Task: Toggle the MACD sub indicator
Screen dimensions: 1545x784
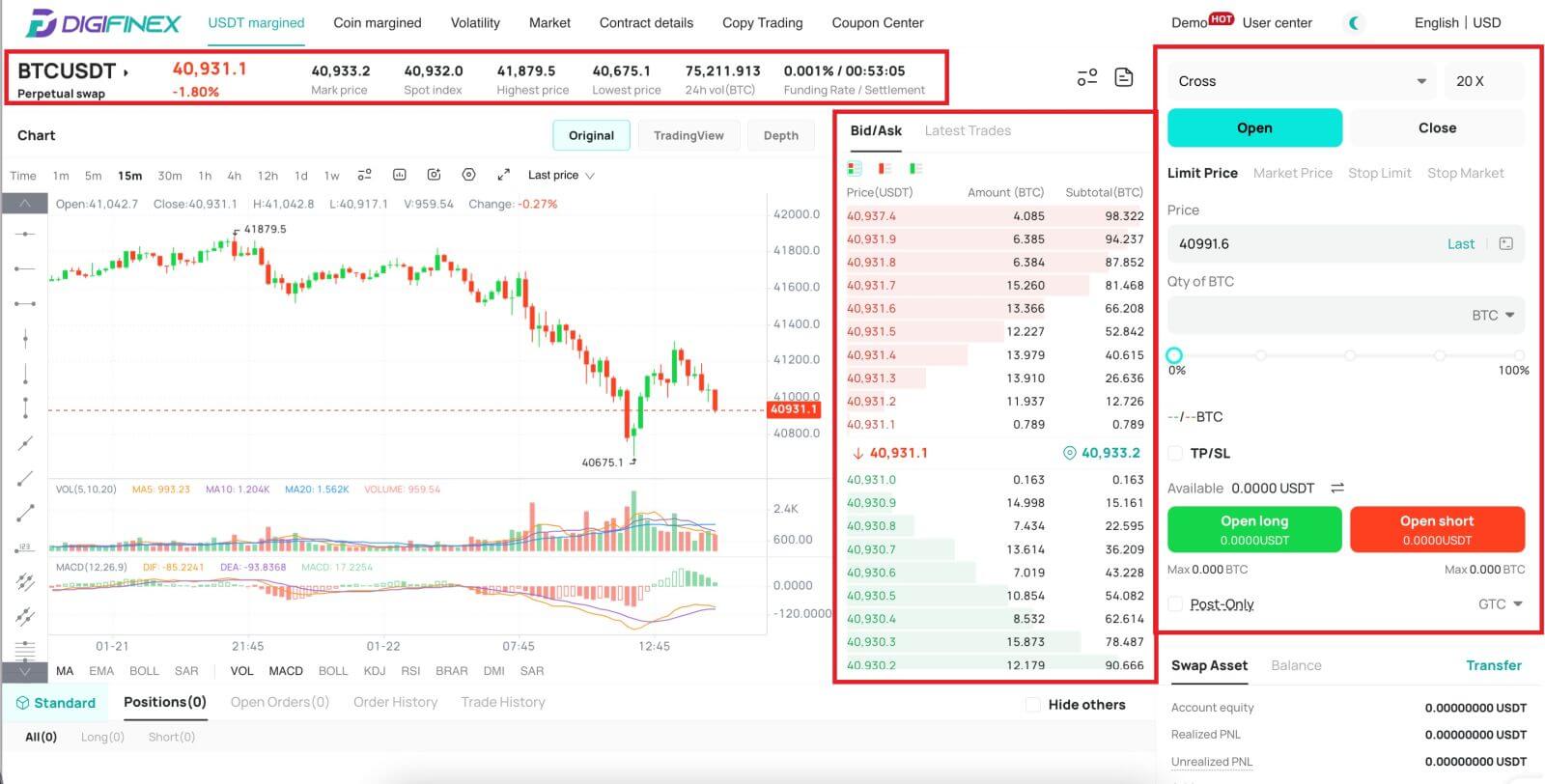Action: point(286,670)
